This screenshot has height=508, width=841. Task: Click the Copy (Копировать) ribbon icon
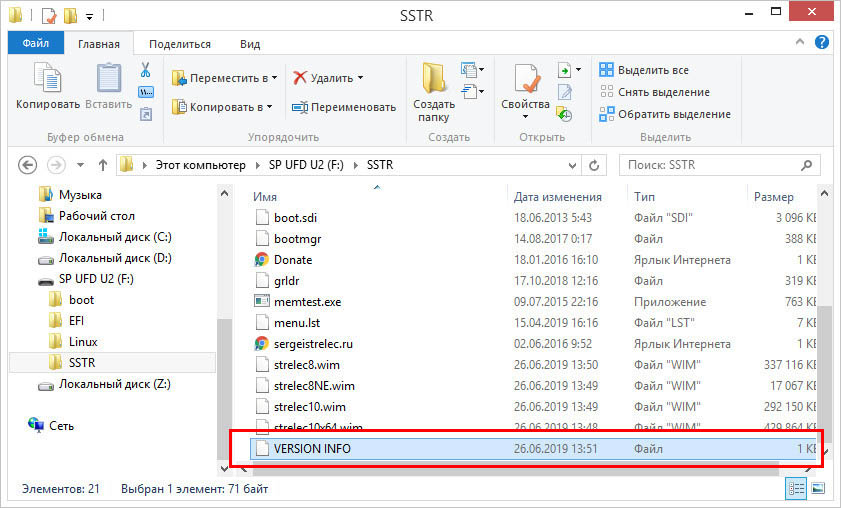[x=47, y=78]
